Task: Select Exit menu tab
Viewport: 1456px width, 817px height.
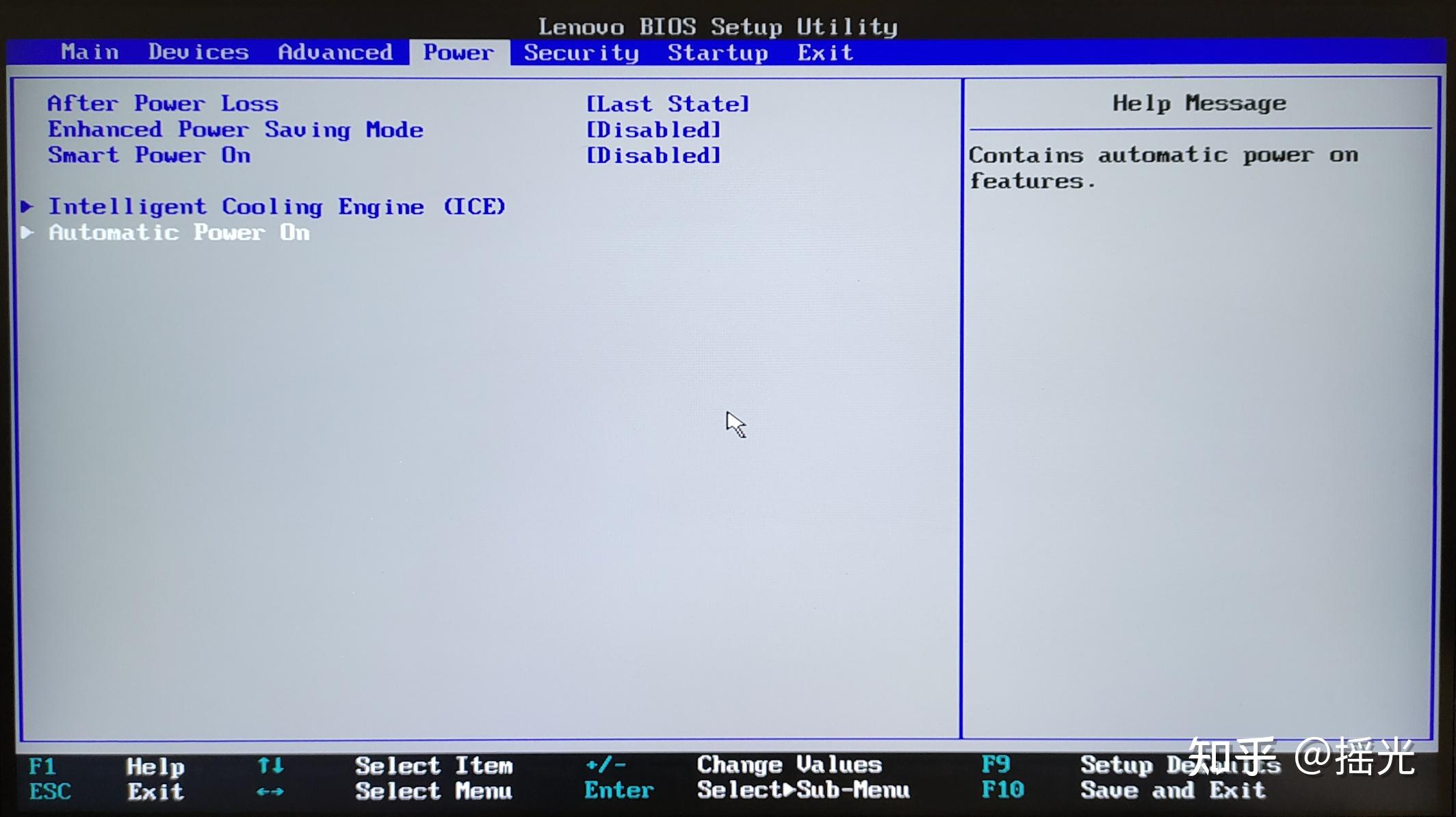Action: point(824,52)
